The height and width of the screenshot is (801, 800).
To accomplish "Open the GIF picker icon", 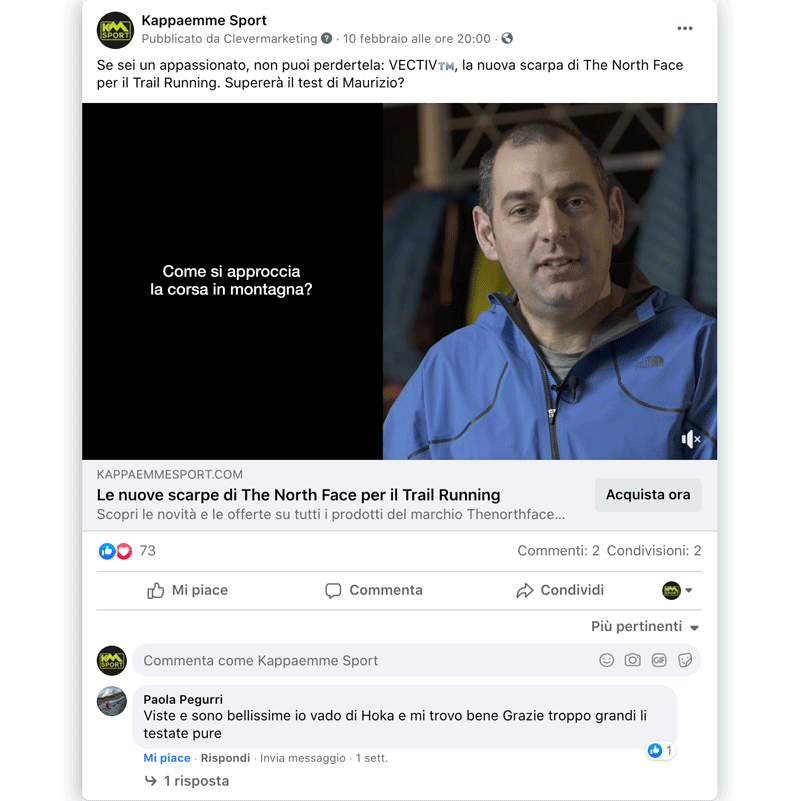I will (x=659, y=660).
